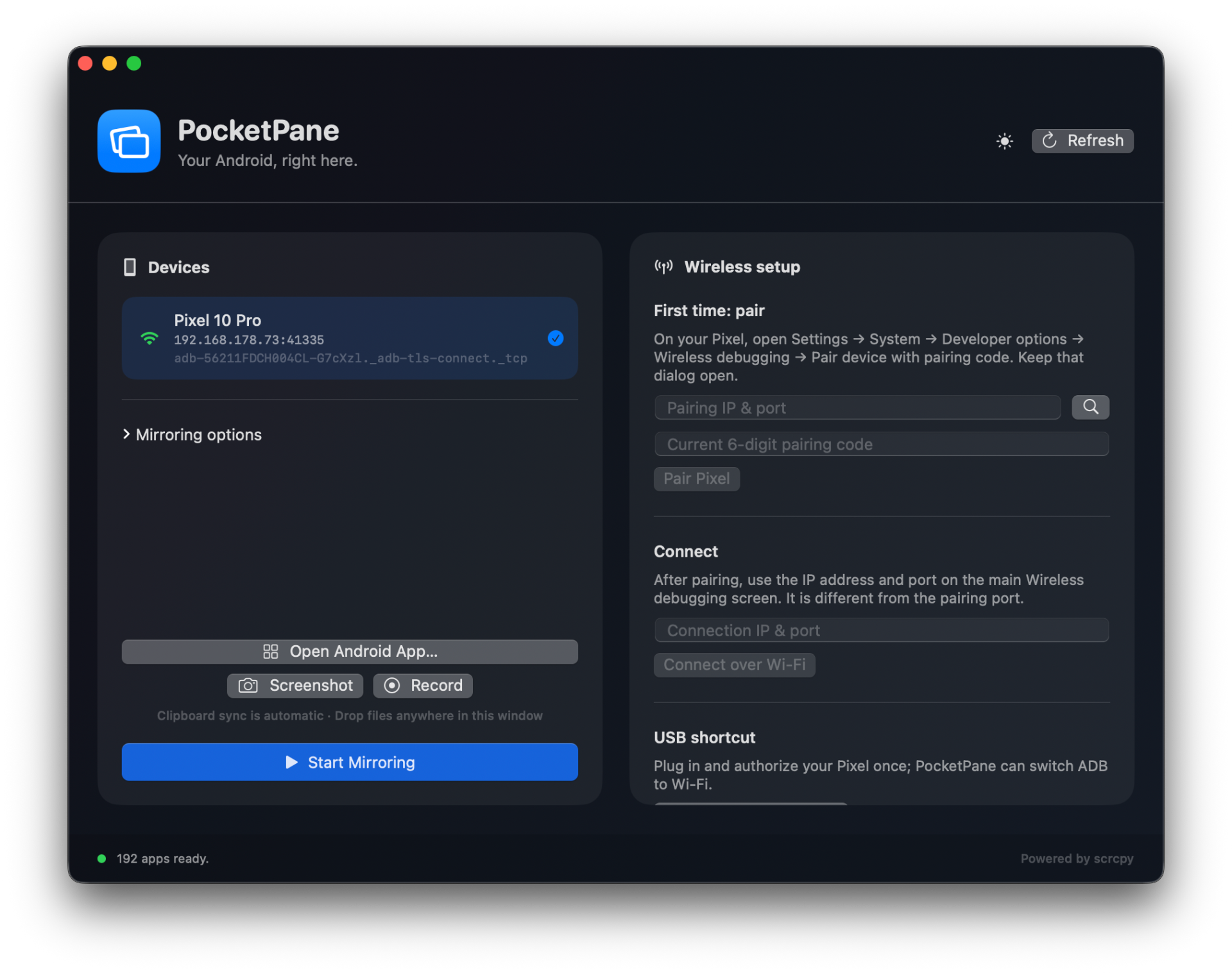Click the adb-tls-connect serial string

350,358
